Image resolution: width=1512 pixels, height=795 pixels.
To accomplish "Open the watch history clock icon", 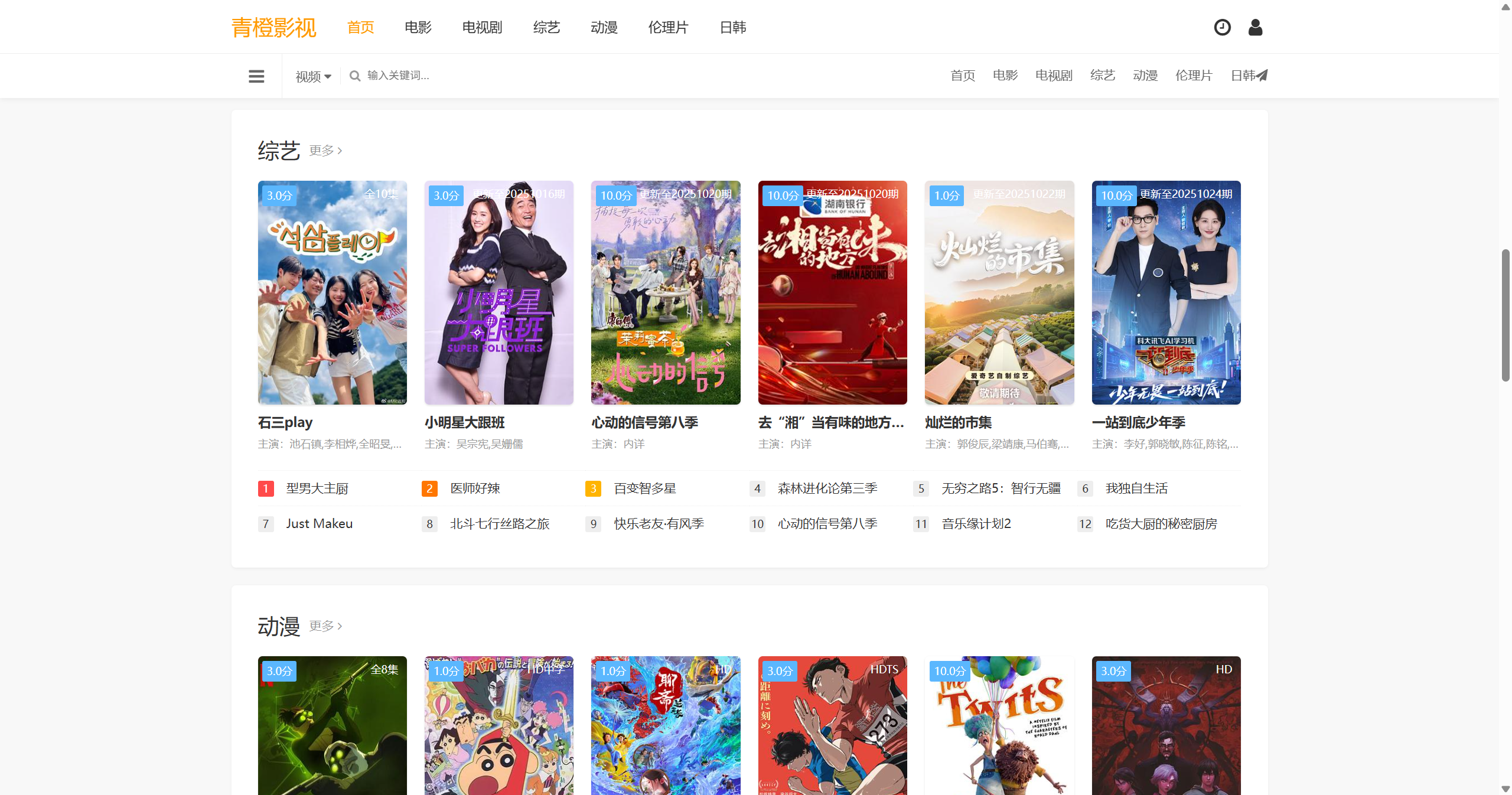I will point(1222,27).
